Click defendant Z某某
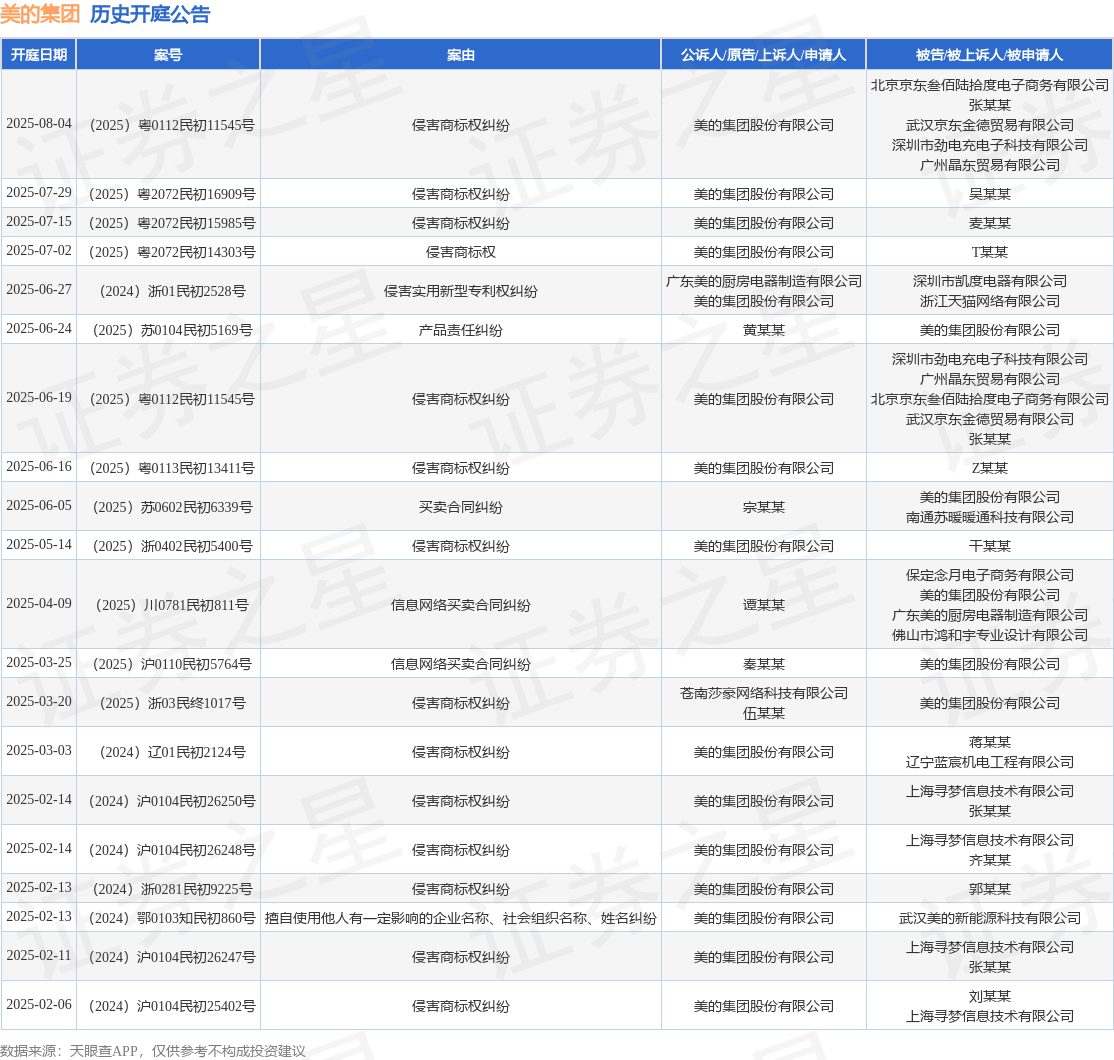The image size is (1114, 1060). [990, 468]
